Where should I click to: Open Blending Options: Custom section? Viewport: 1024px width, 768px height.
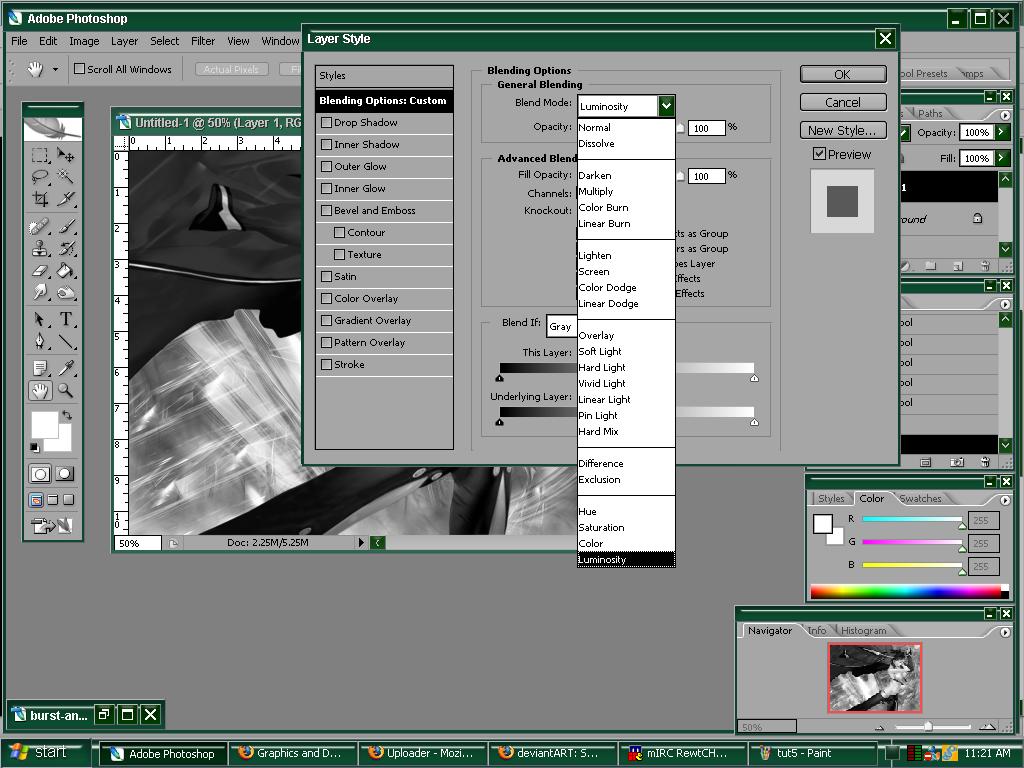click(x=384, y=101)
